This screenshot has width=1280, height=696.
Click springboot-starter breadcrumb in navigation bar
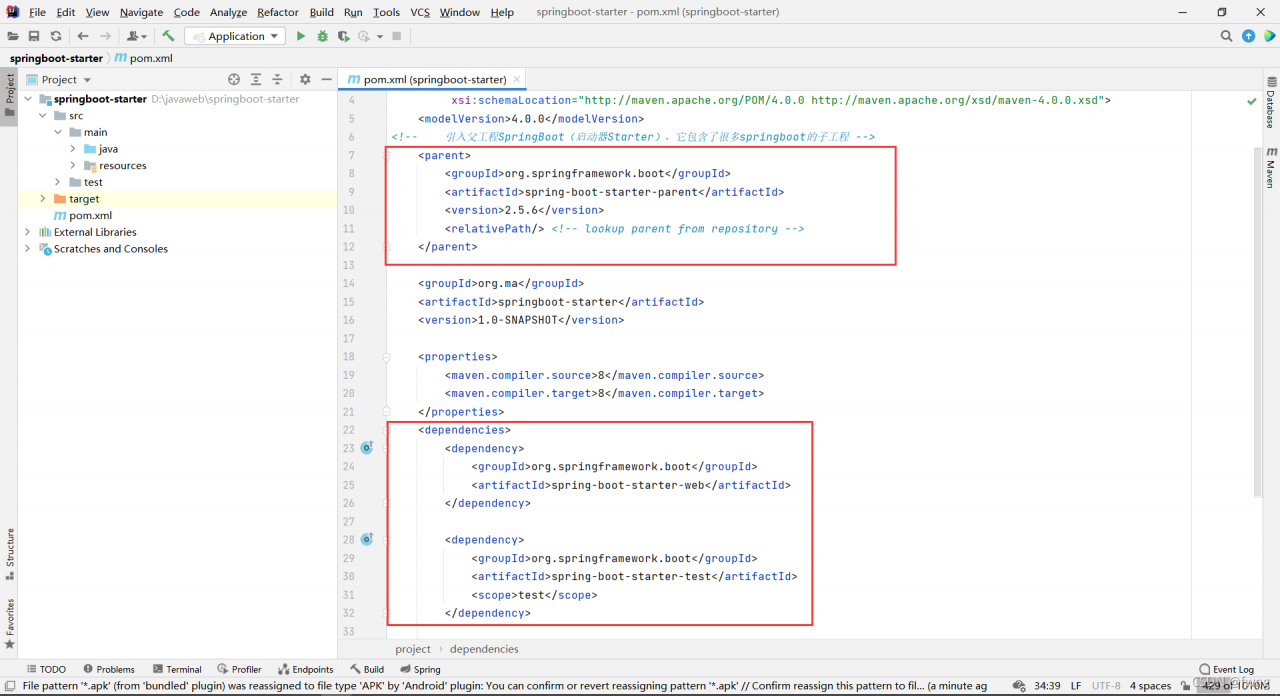coord(56,58)
